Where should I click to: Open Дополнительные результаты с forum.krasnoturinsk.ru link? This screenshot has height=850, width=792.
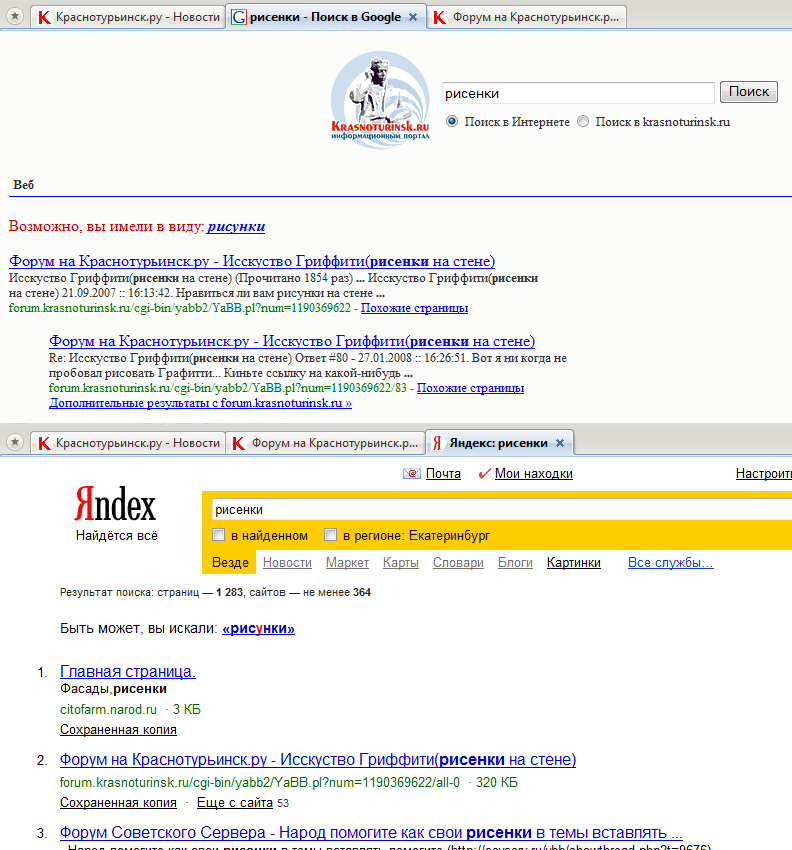click(200, 403)
